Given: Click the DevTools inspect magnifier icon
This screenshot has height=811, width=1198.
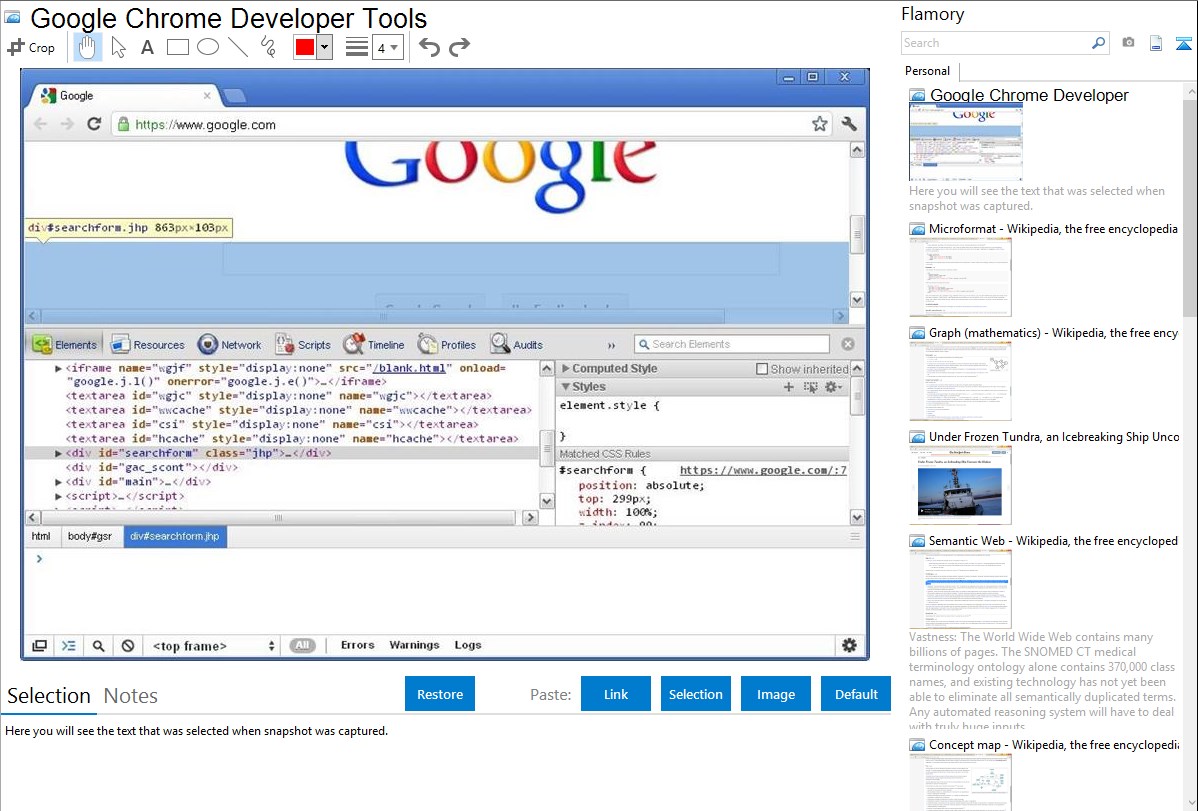Looking at the screenshot, I should 99,646.
